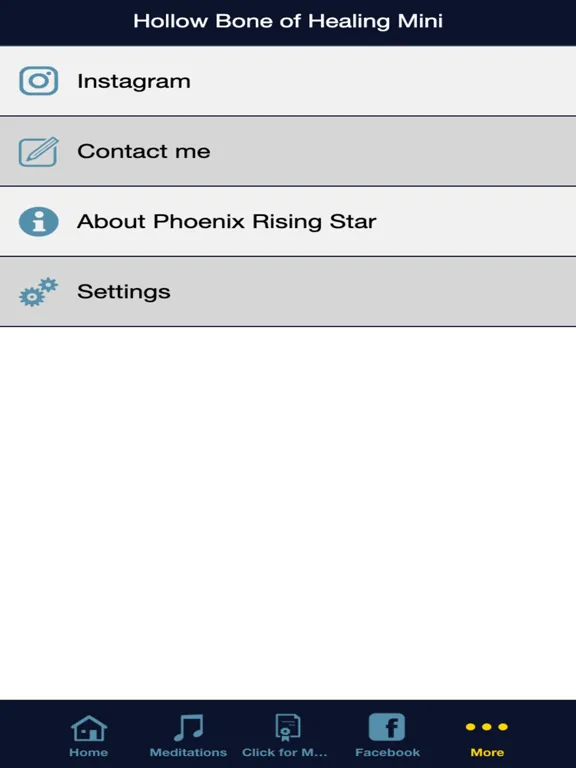Tap the Home house icon
Screen dimensions: 576x768
(89, 728)
